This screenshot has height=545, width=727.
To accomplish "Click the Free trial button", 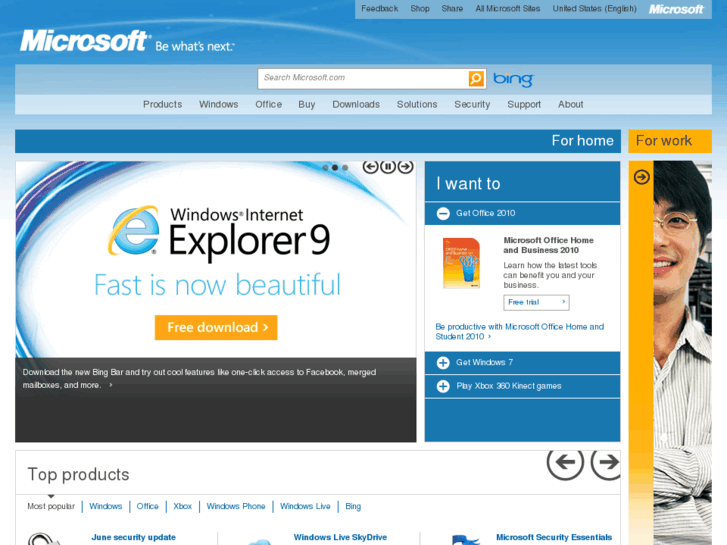I will pos(536,302).
